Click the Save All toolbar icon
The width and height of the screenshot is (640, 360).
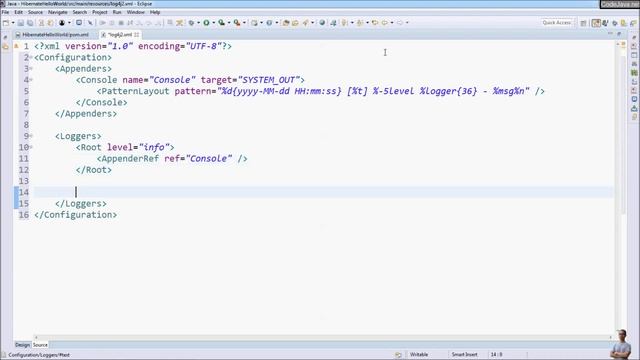[30, 23]
